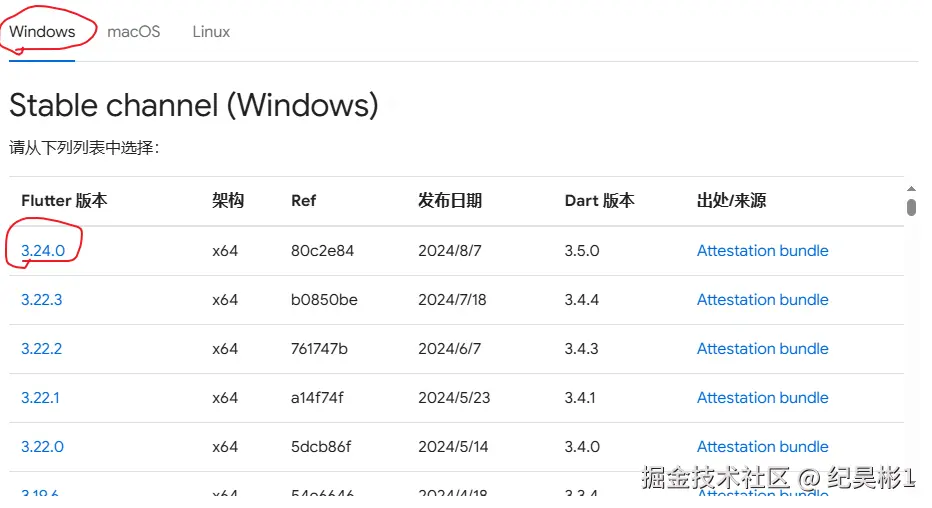
Task: Click the scrollbar up arrow
Action: [911, 188]
